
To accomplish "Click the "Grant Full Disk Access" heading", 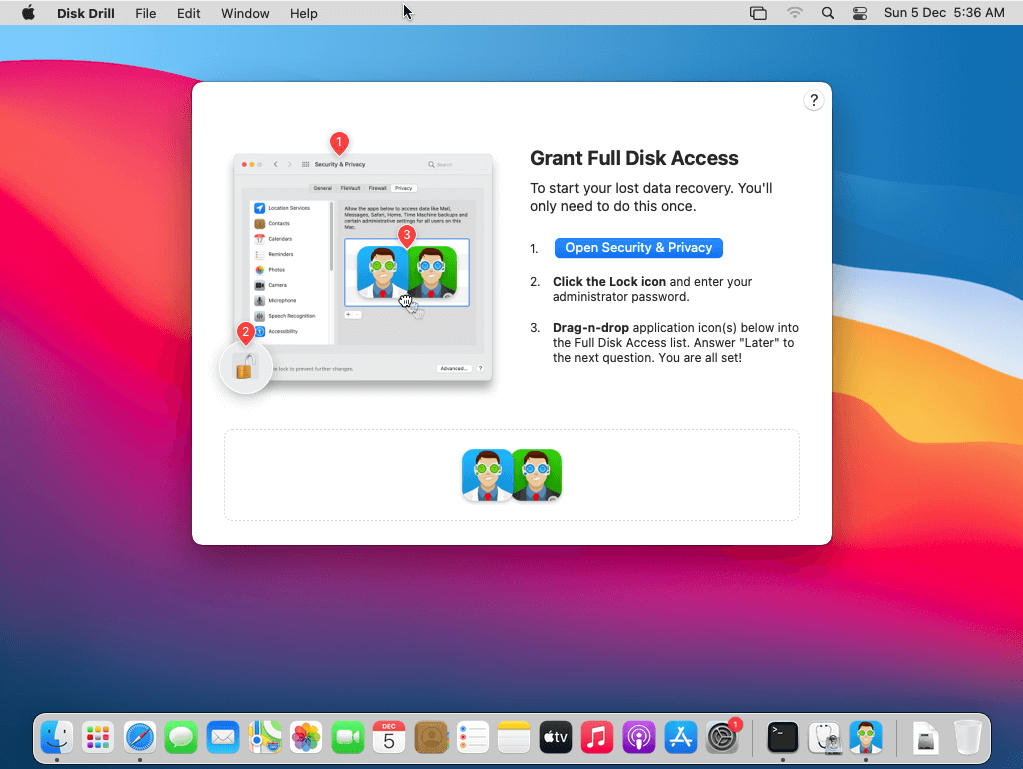I will (634, 158).
